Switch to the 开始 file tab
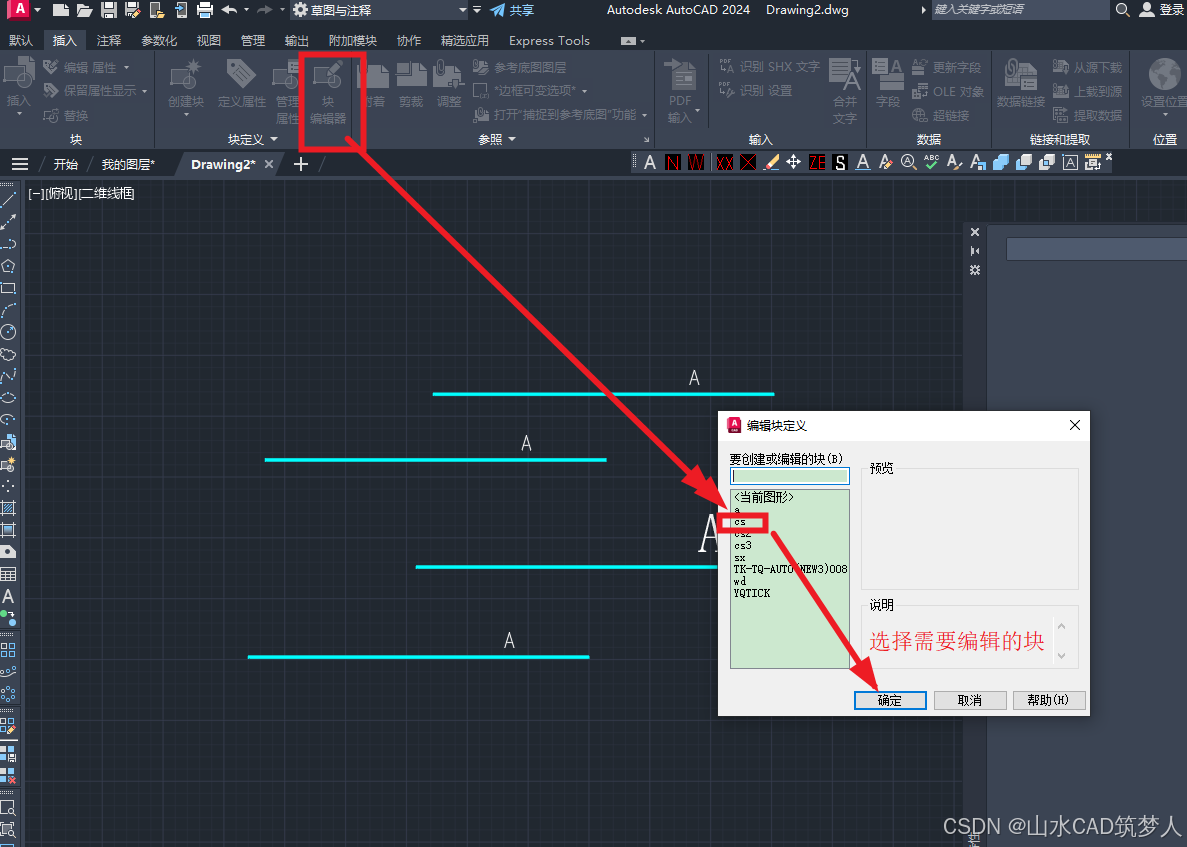 pos(66,164)
